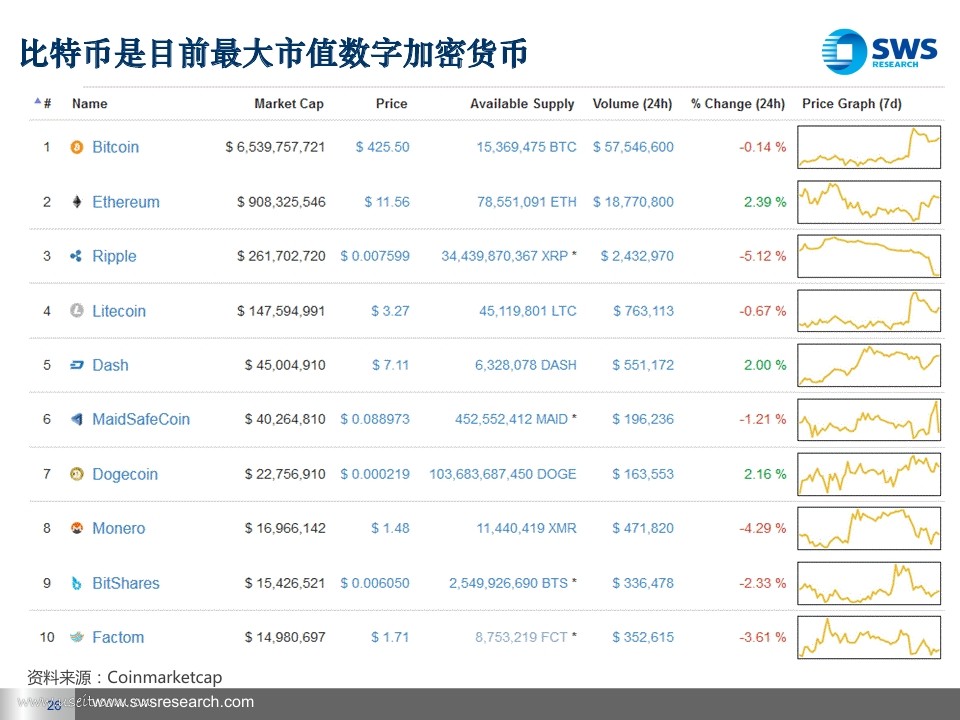This screenshot has height=720, width=960.
Task: Click the Ethereum diamond icon
Action: (x=77, y=201)
